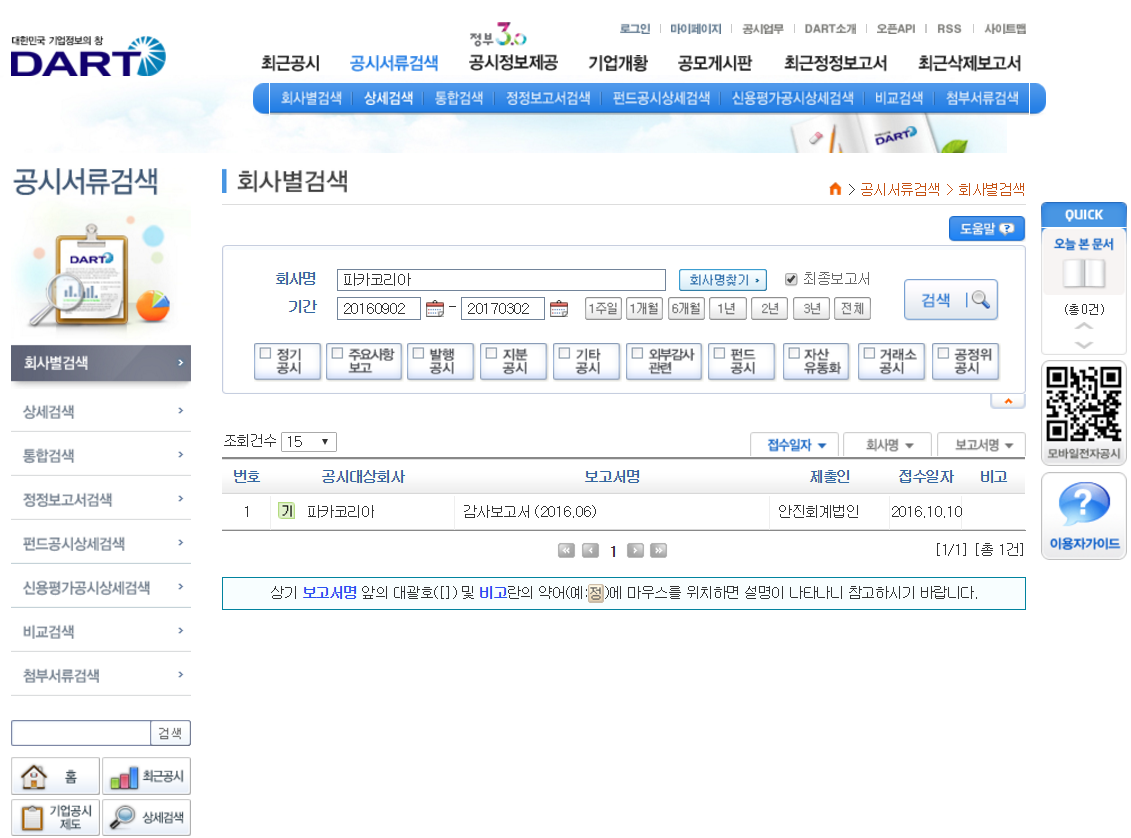Open the 감사보고서 (2016.06) report link
The width and height of the screenshot is (1131, 838).
(x=529, y=512)
